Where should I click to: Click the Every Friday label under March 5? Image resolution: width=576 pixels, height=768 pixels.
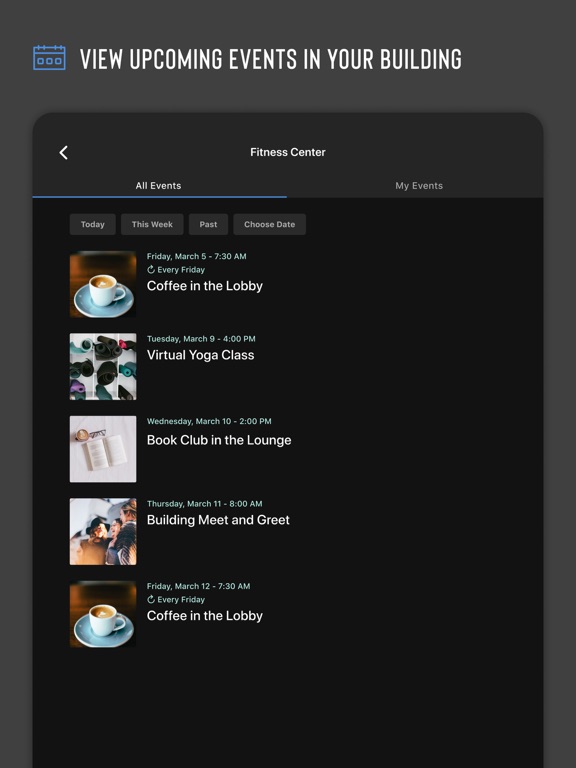coord(181,270)
